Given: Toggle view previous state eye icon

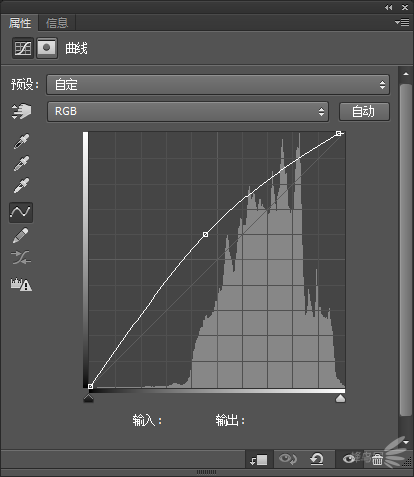Looking at the screenshot, I should tap(287, 459).
